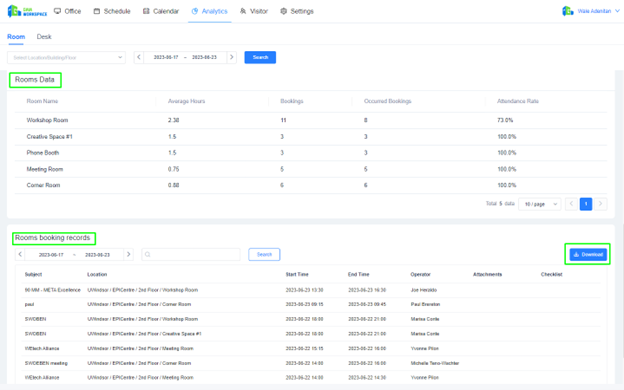Switch to the Room tab
Viewport: 624px width, 390px height.
pos(16,37)
